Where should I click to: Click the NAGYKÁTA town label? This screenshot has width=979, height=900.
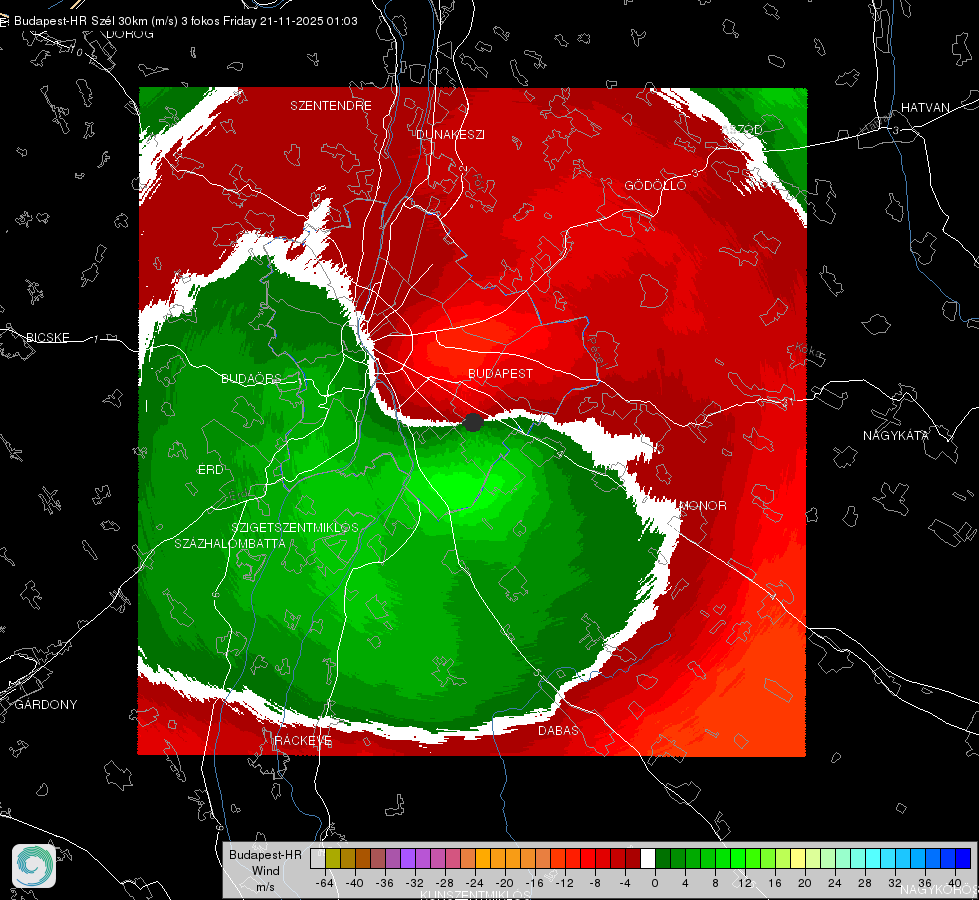pyautogui.click(x=896, y=435)
